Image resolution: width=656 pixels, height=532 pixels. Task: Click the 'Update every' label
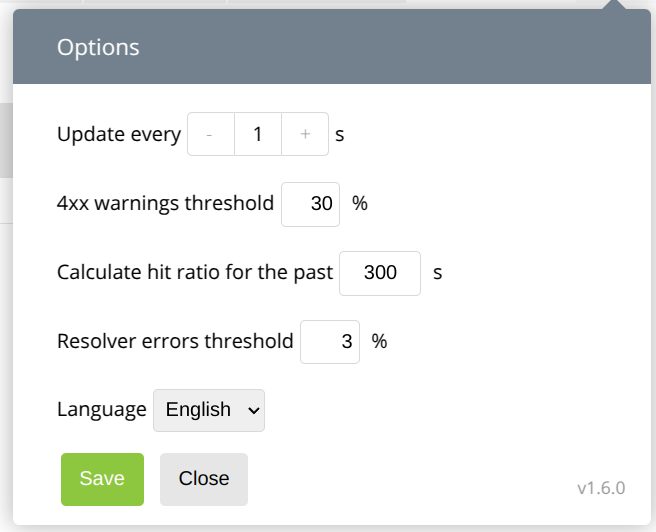pyautogui.click(x=119, y=134)
